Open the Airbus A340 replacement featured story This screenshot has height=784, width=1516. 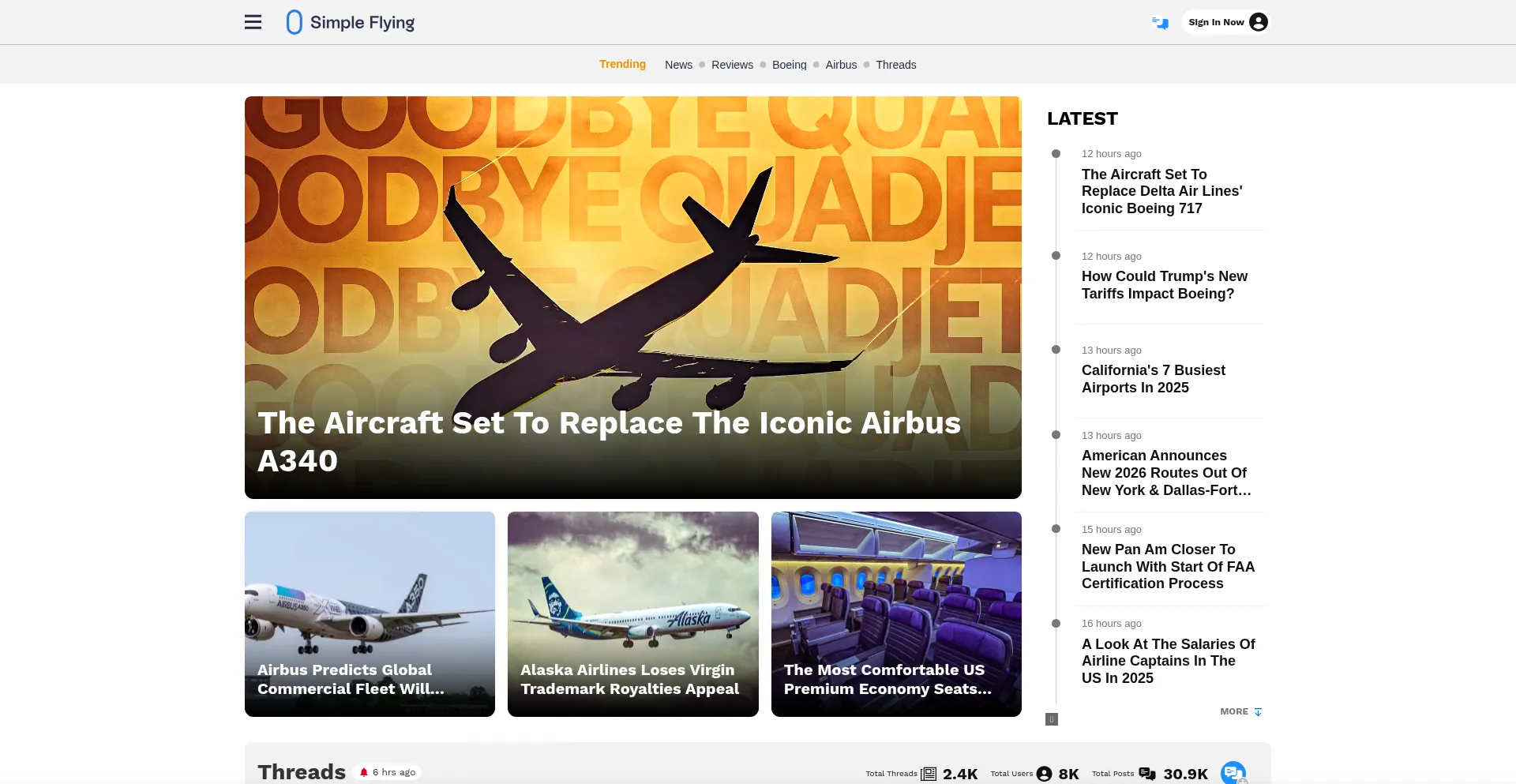[632, 297]
